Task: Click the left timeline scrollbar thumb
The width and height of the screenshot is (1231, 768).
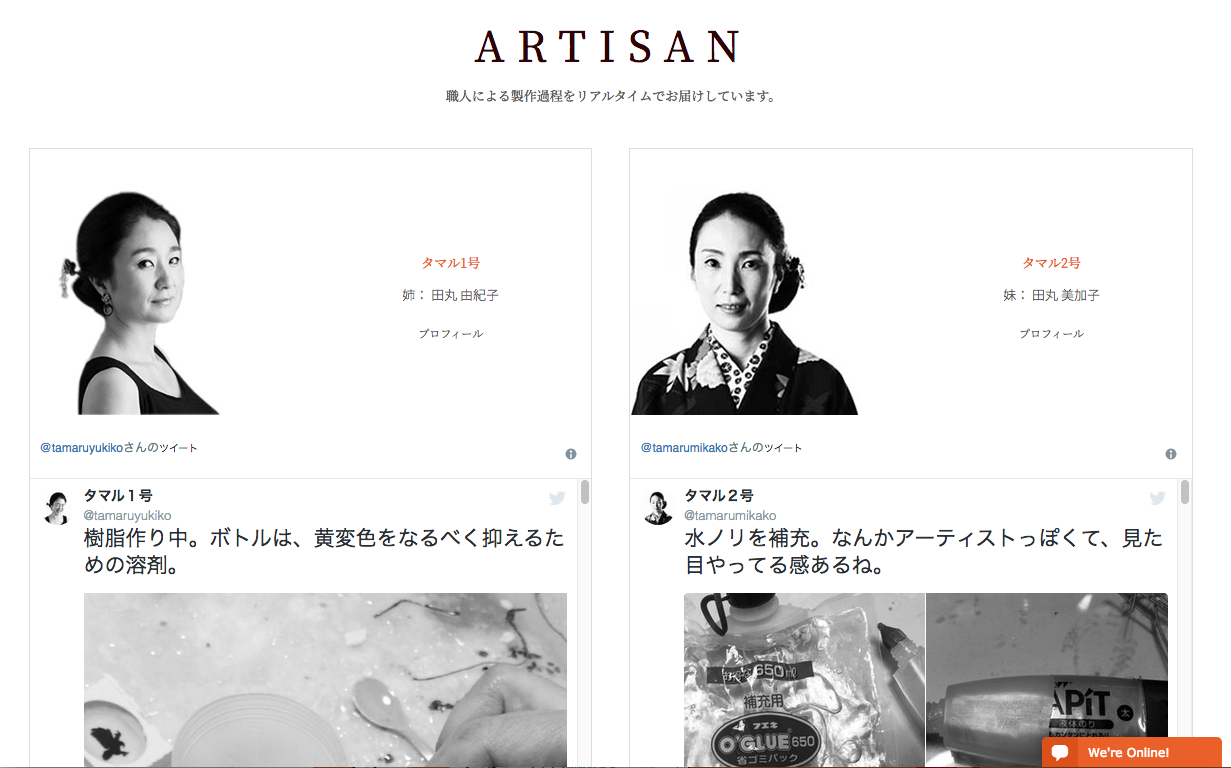Action: [584, 492]
